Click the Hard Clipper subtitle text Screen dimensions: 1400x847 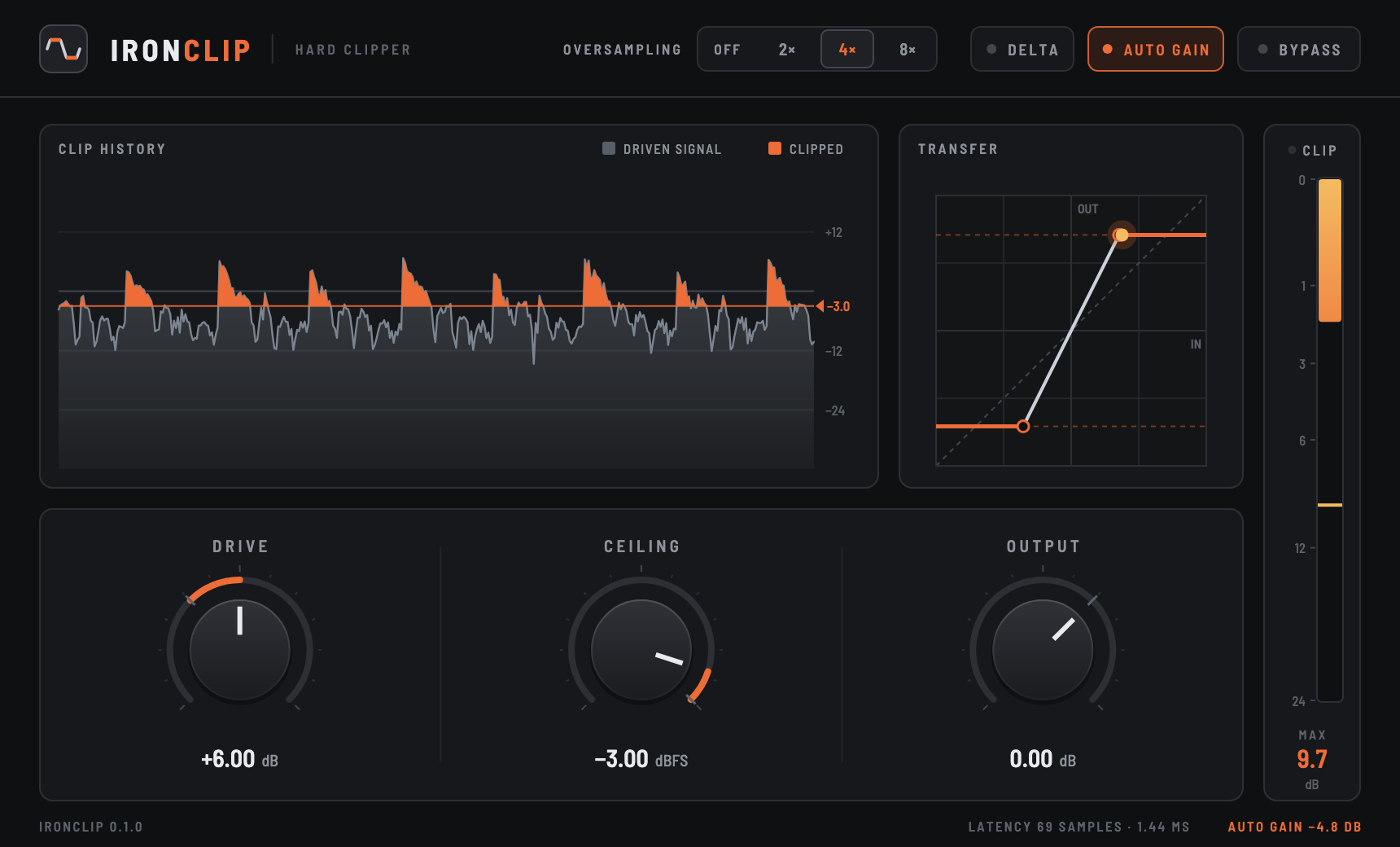[x=353, y=50]
